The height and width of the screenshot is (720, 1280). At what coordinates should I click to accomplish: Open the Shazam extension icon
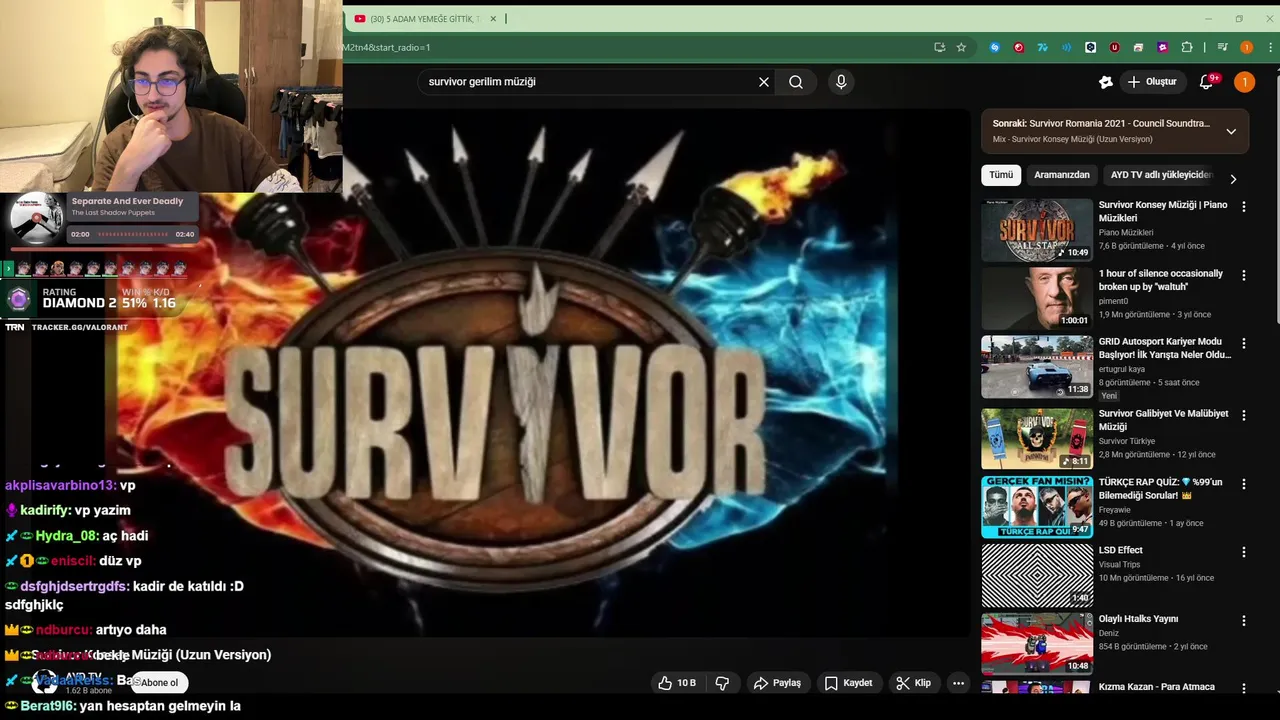[995, 47]
